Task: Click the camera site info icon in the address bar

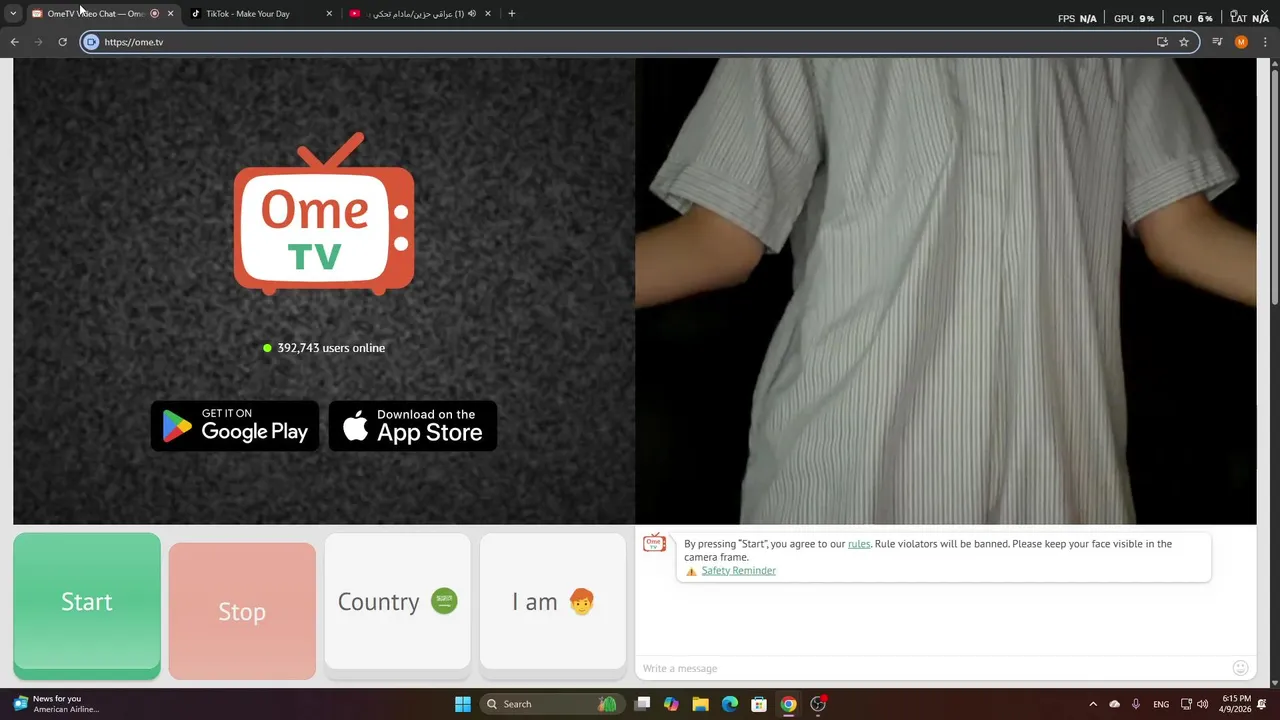Action: coord(91,42)
